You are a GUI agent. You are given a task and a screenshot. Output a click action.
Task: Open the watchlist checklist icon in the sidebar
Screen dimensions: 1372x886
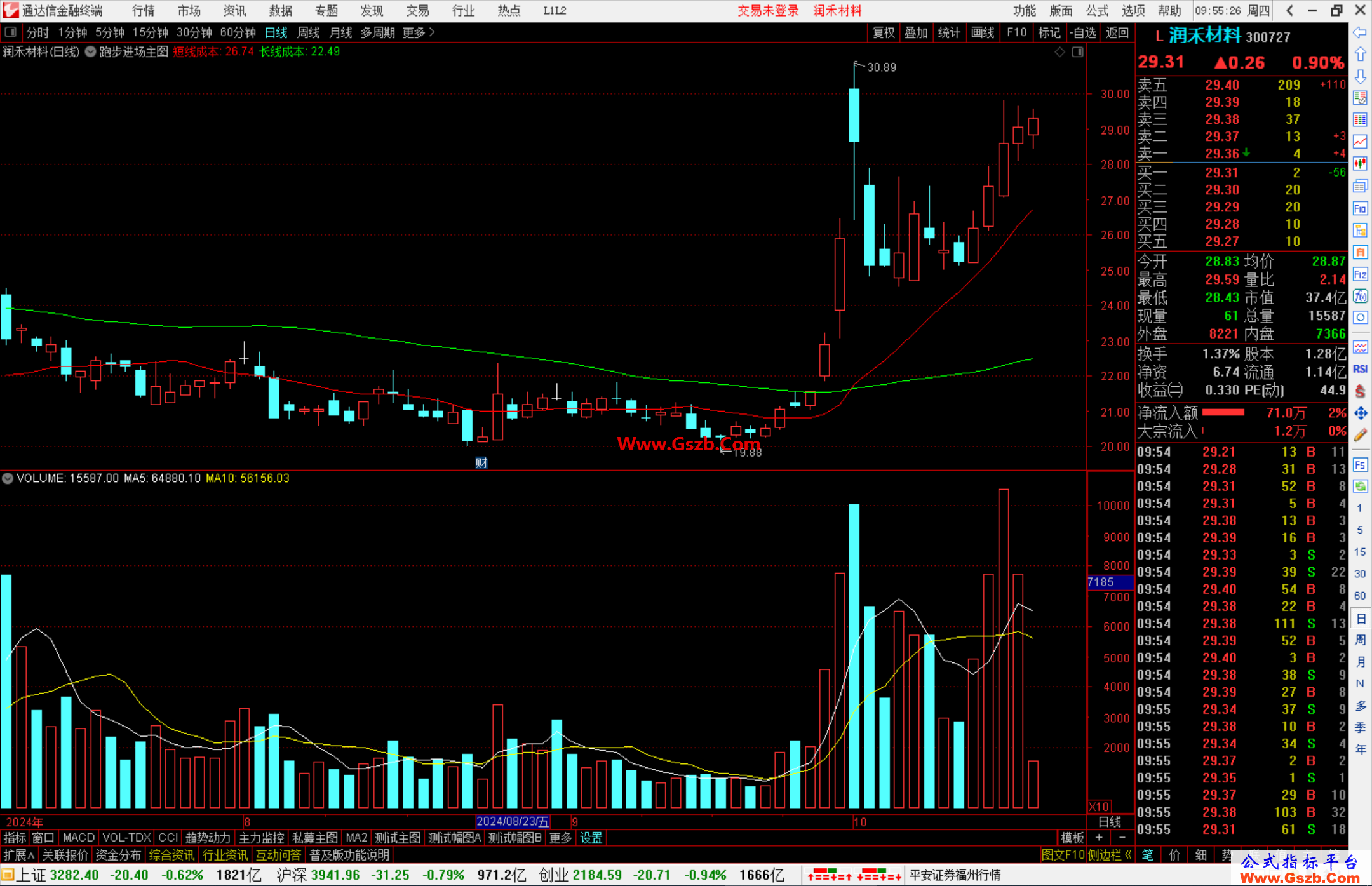pyautogui.click(x=1360, y=98)
